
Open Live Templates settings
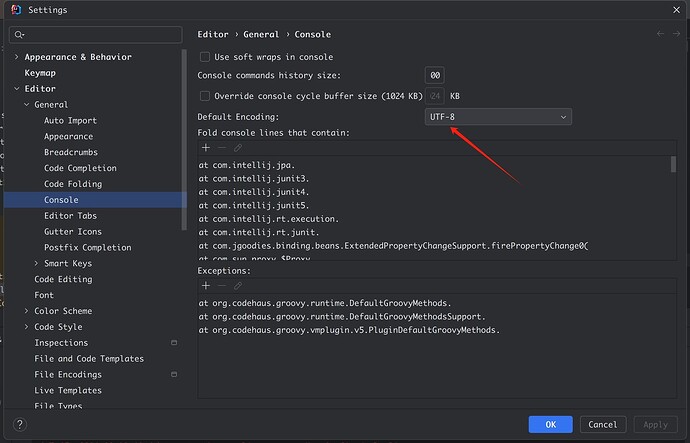(68, 390)
